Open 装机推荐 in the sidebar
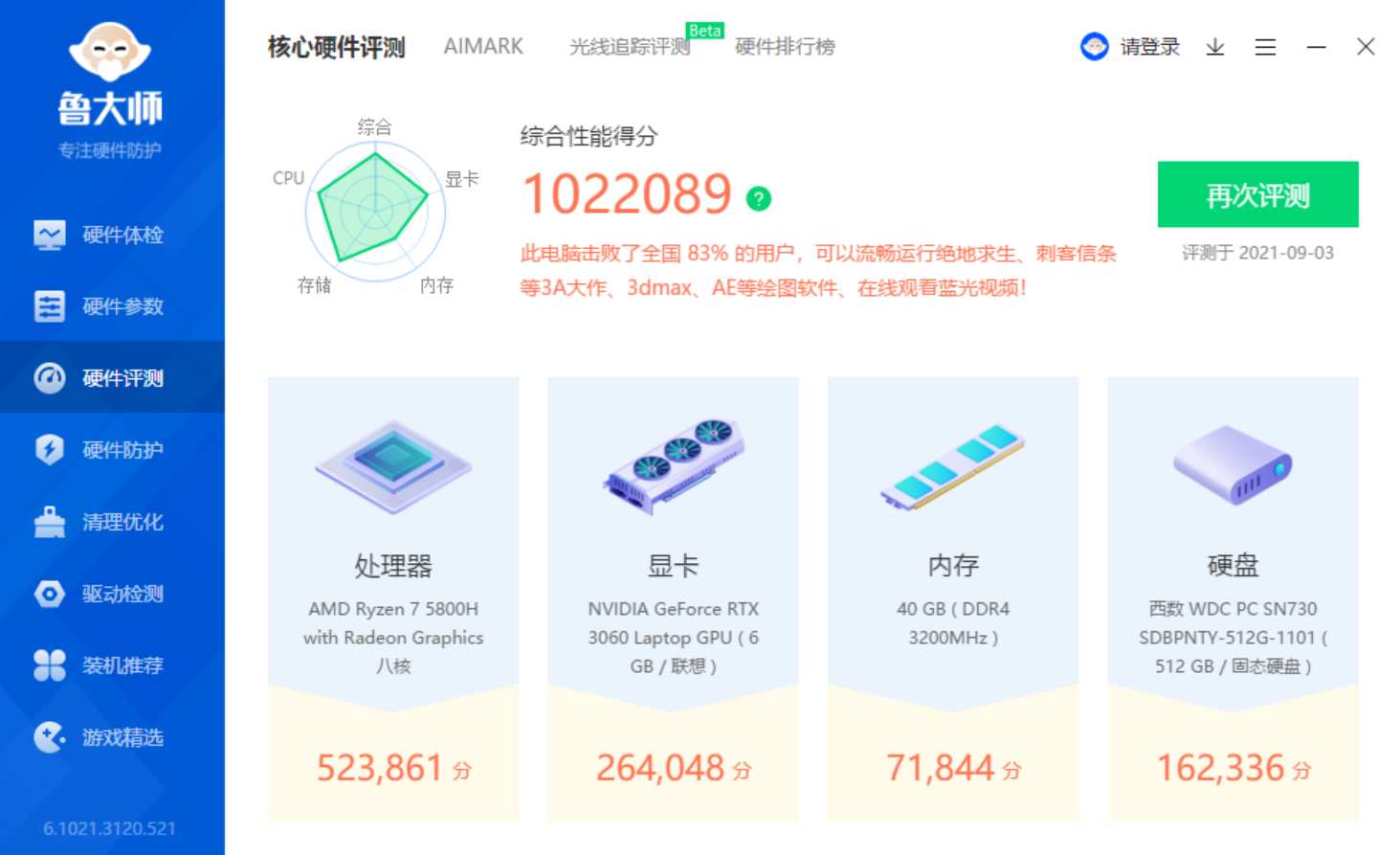This screenshot has height=855, width=1400. click(112, 665)
